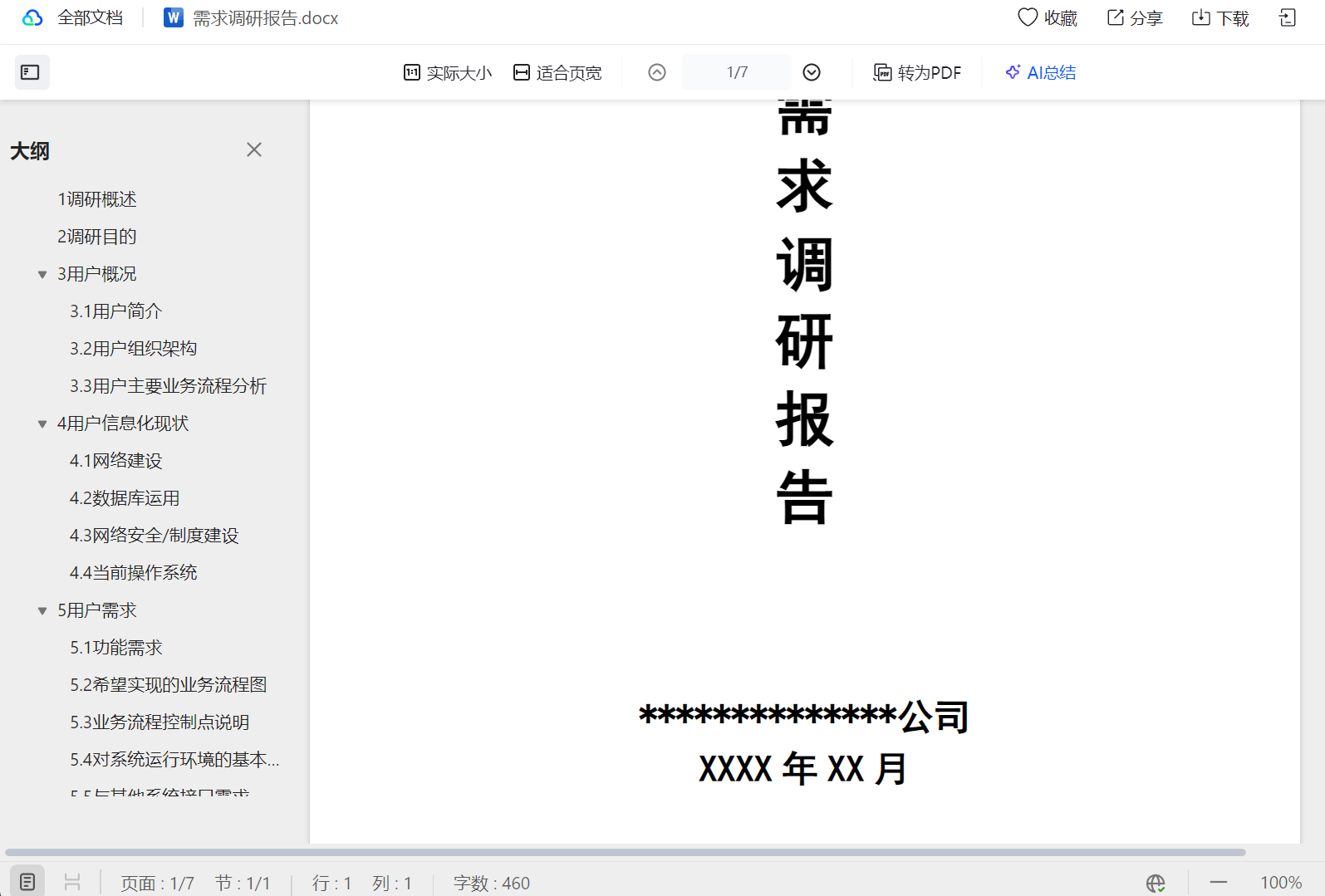
Task: Click 列: 1 status text
Action: click(x=392, y=883)
